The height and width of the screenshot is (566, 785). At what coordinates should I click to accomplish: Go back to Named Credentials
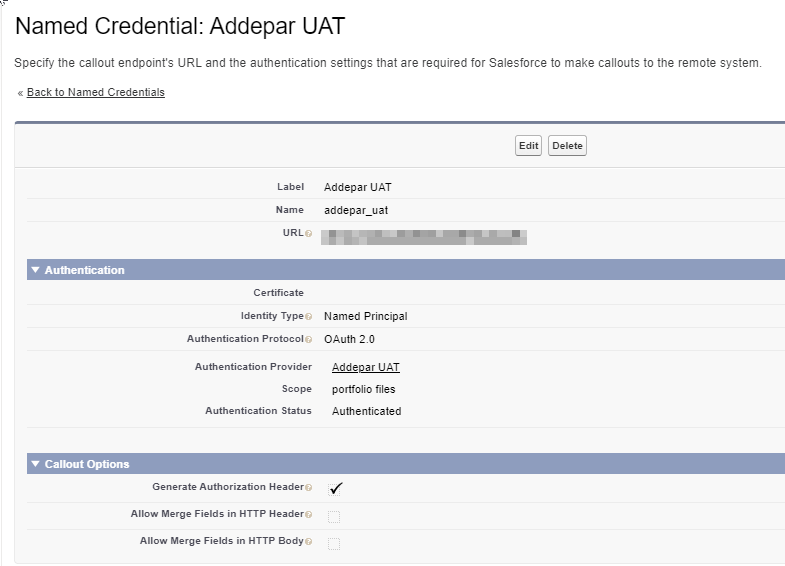96,93
